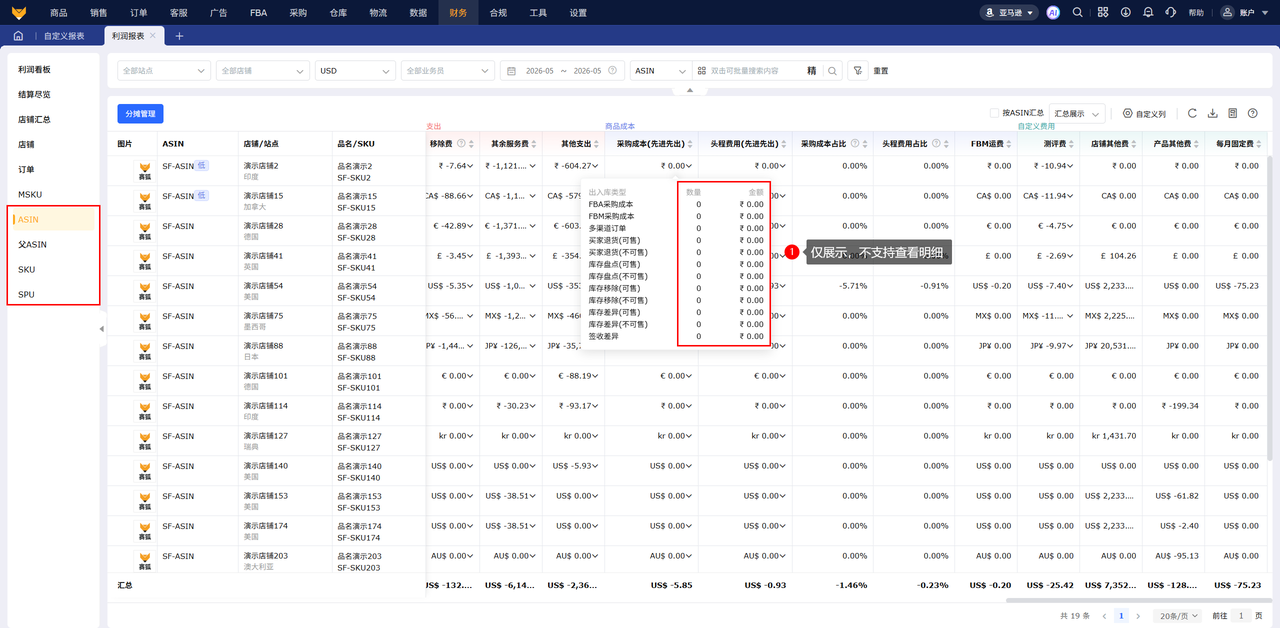Open the AI assistant icon
Screen dimensions: 1280x628
point(1053,13)
